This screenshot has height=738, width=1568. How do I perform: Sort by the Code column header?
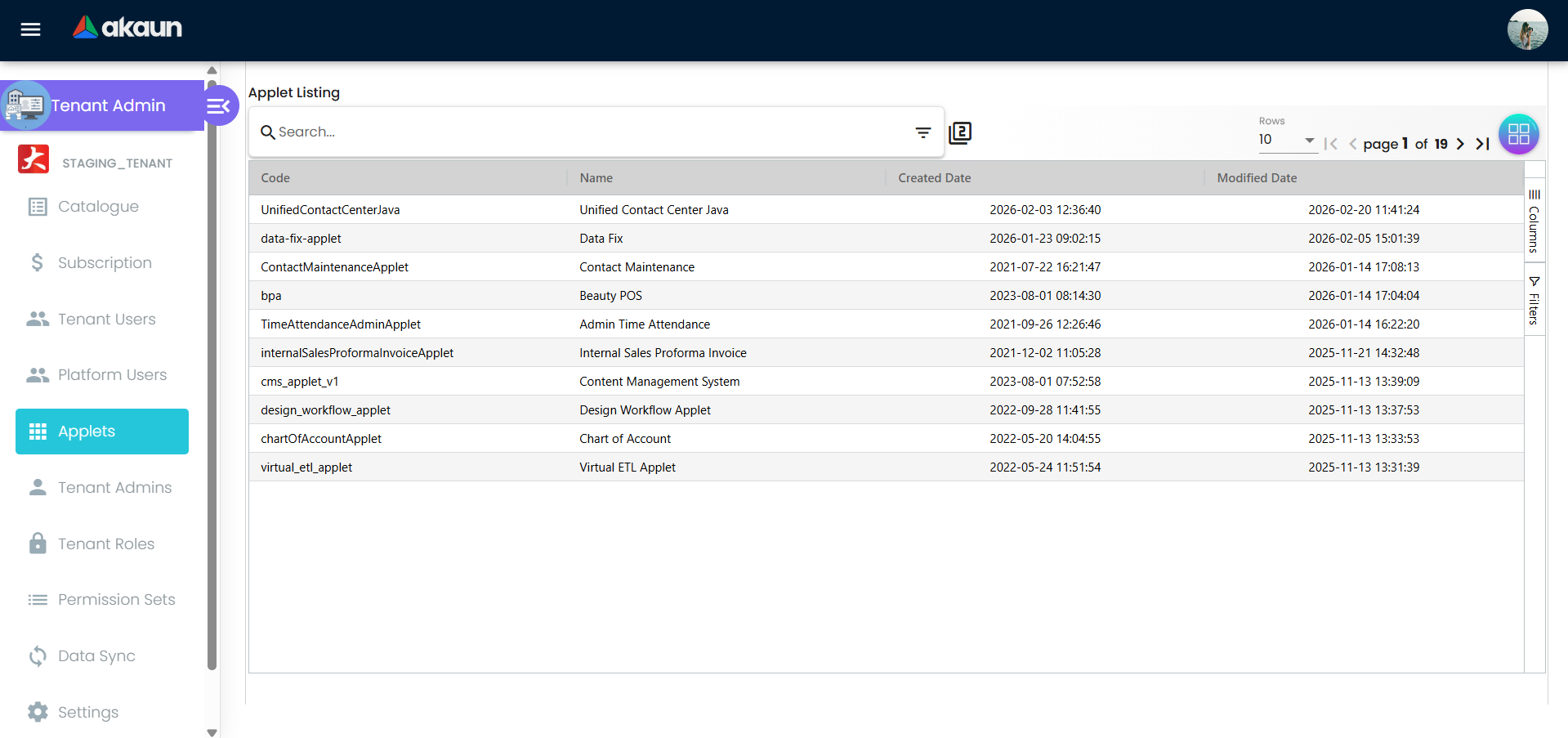pos(408,178)
